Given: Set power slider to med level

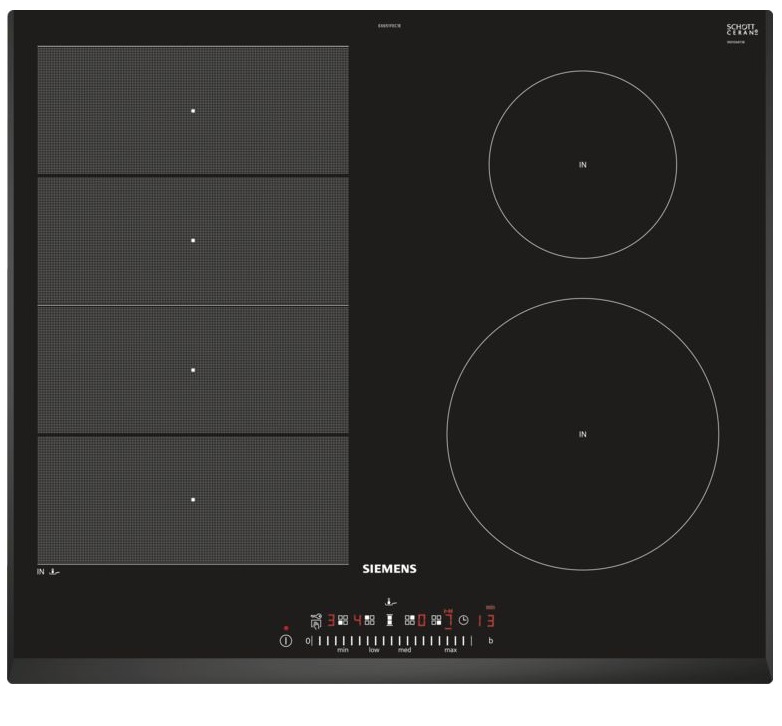Looking at the screenshot, I should [x=405, y=641].
